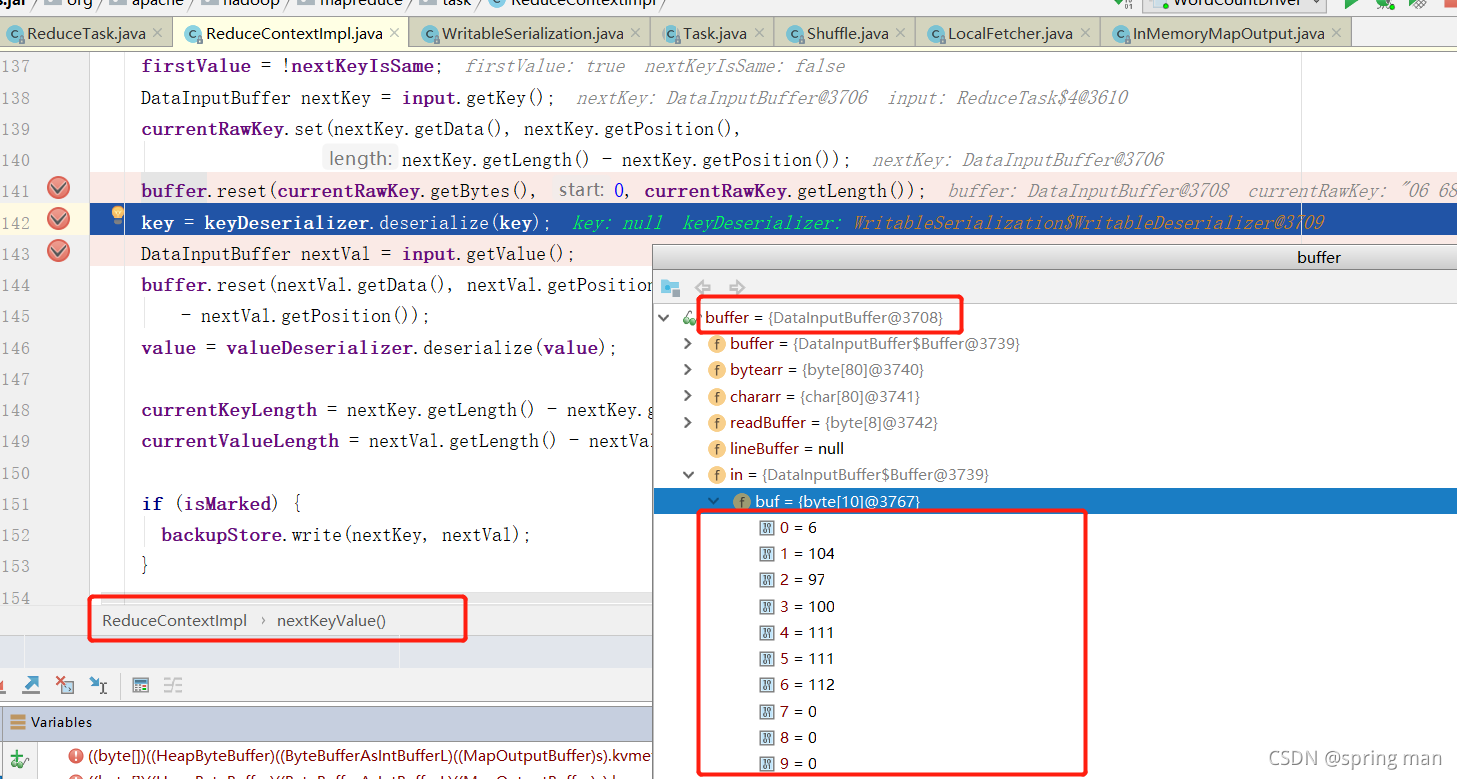Click the code on line 152 backupStore.write
Screen dimensions: 1457x779
pos(346,535)
